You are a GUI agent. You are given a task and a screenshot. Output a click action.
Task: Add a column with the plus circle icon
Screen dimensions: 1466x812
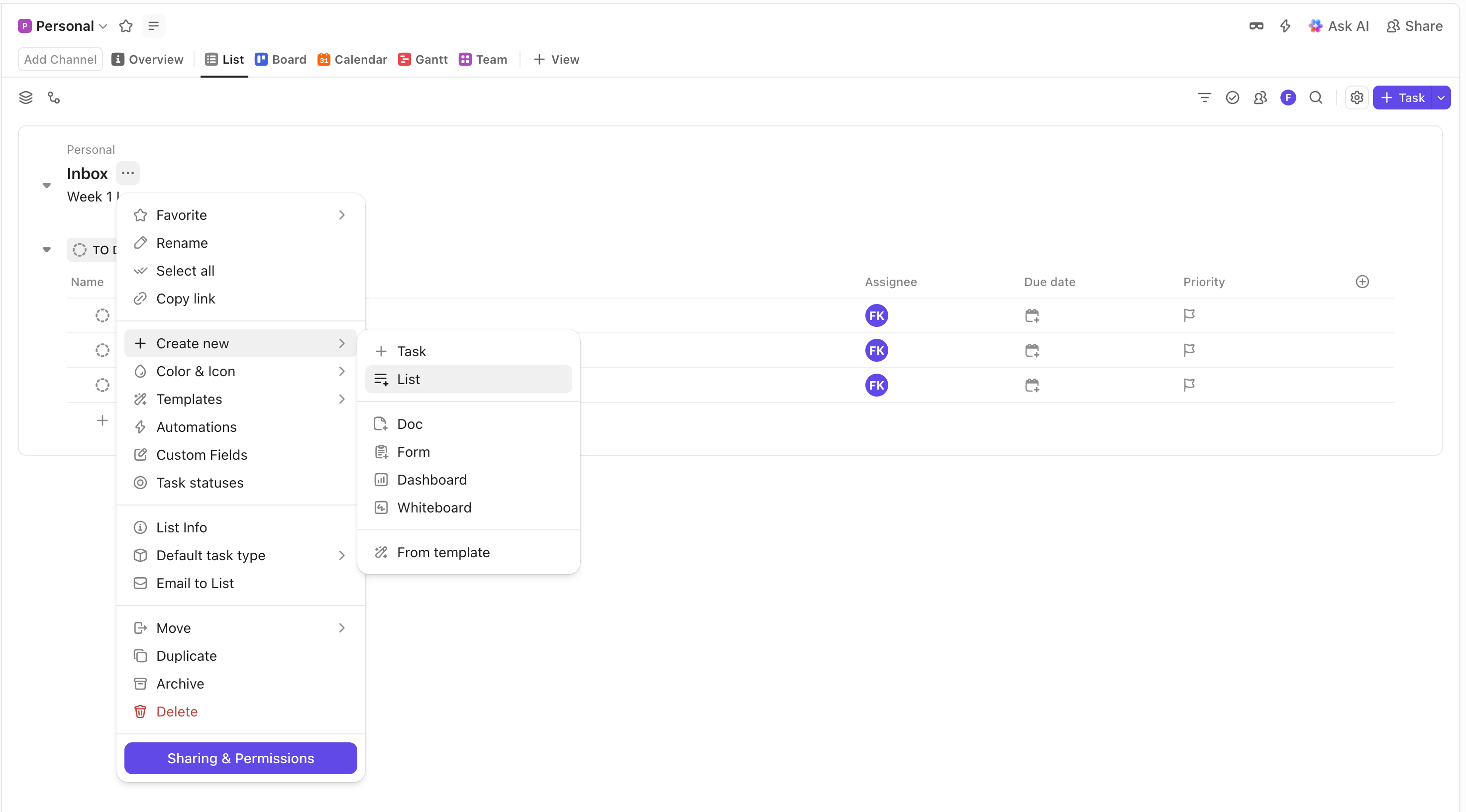tap(1362, 282)
